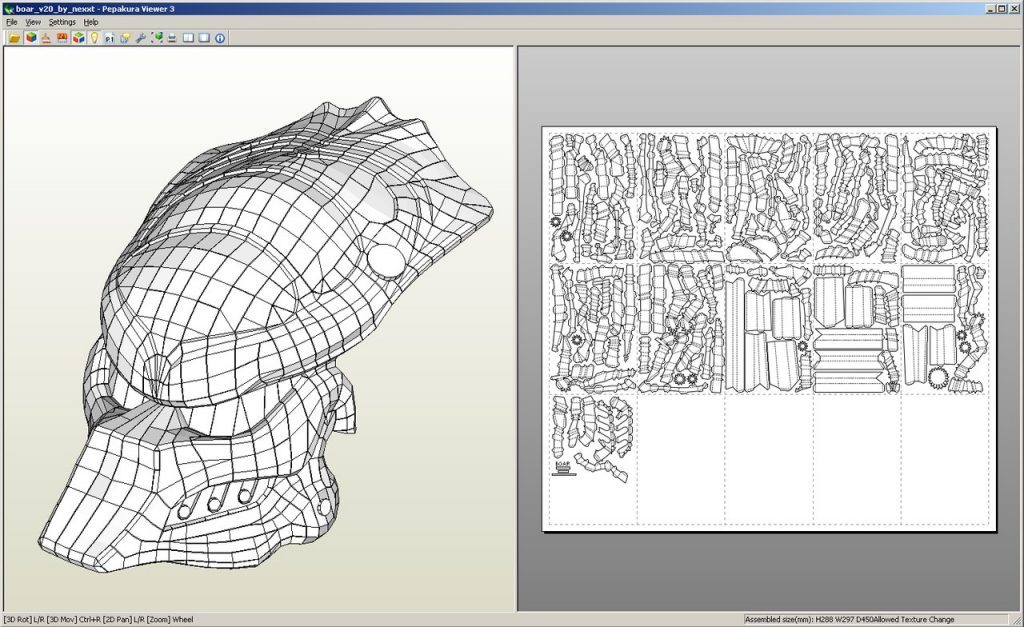Select the BOAR label on the pattern sheet

coord(562,465)
